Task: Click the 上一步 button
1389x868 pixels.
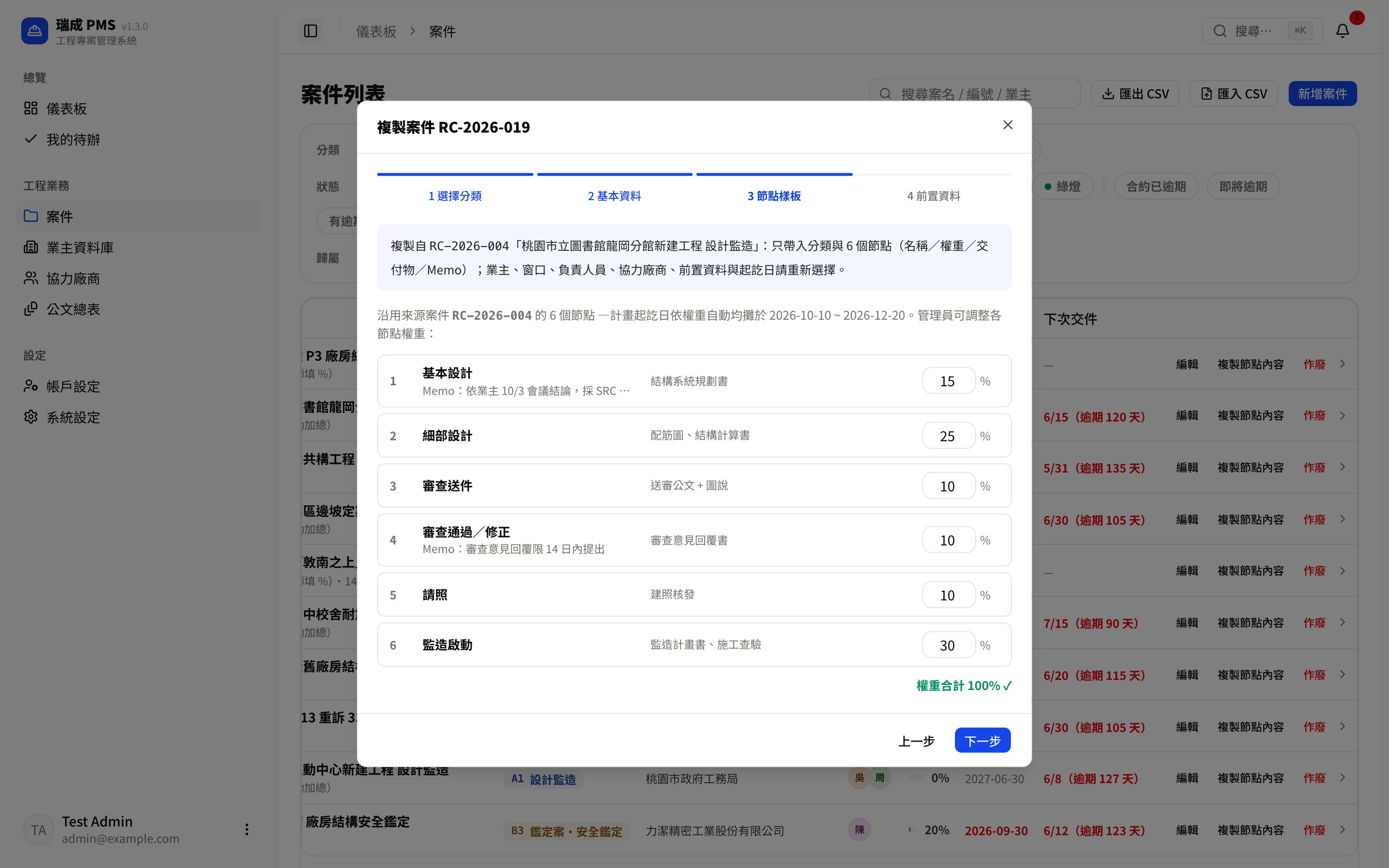Action: click(917, 741)
